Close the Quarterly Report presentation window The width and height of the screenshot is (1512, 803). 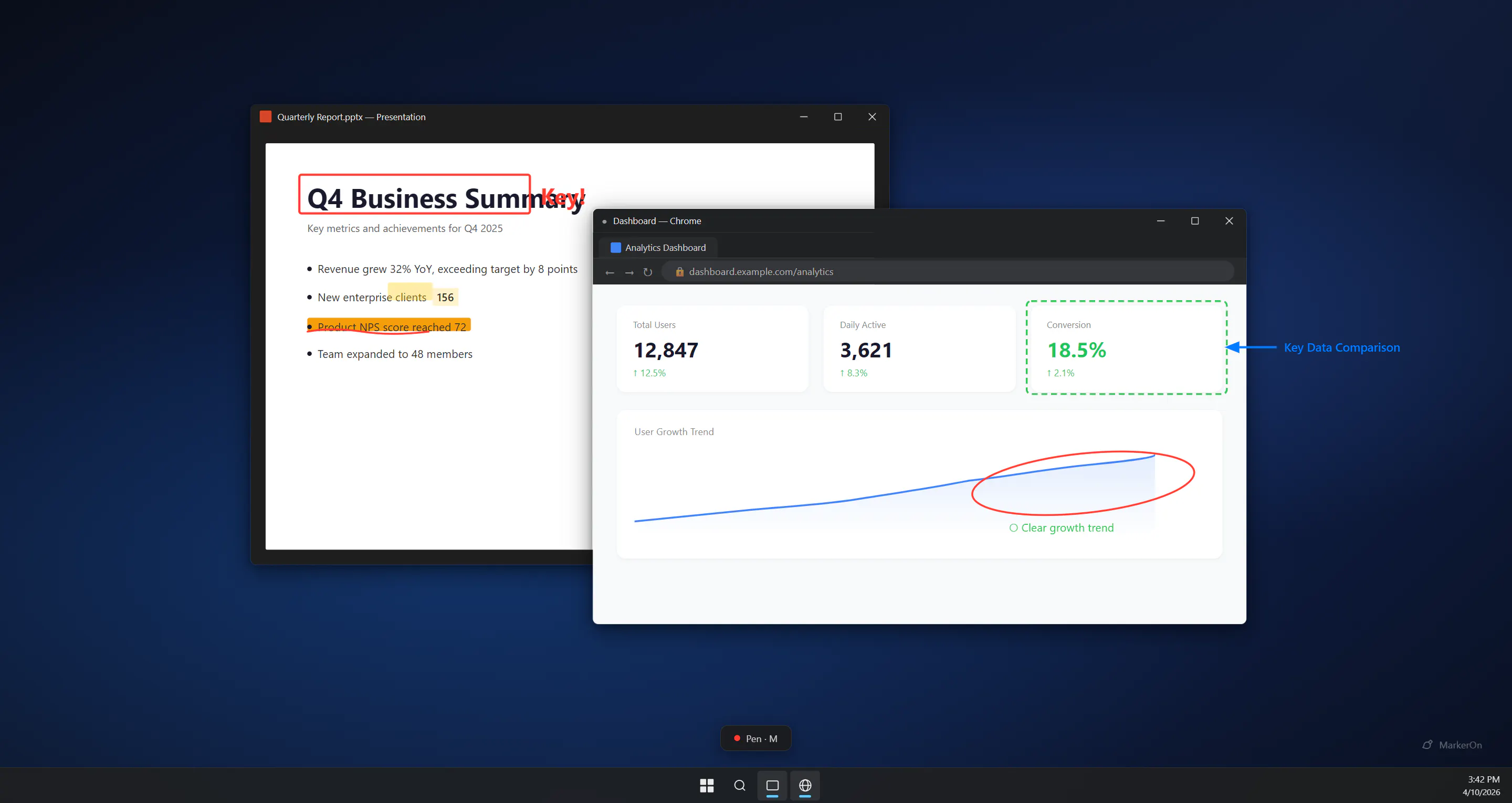point(872,117)
